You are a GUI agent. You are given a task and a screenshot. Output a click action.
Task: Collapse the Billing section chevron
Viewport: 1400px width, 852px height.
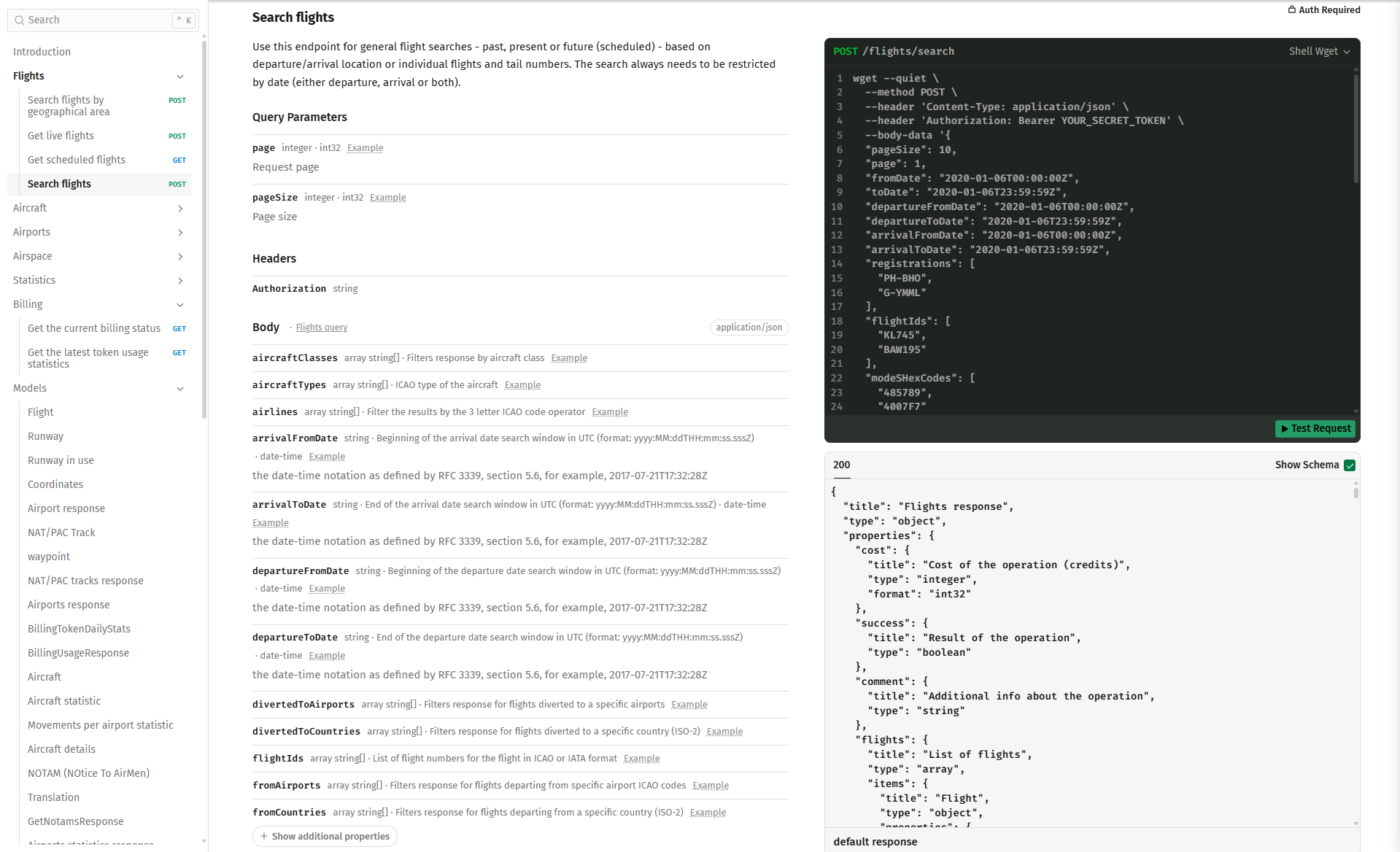(180, 305)
